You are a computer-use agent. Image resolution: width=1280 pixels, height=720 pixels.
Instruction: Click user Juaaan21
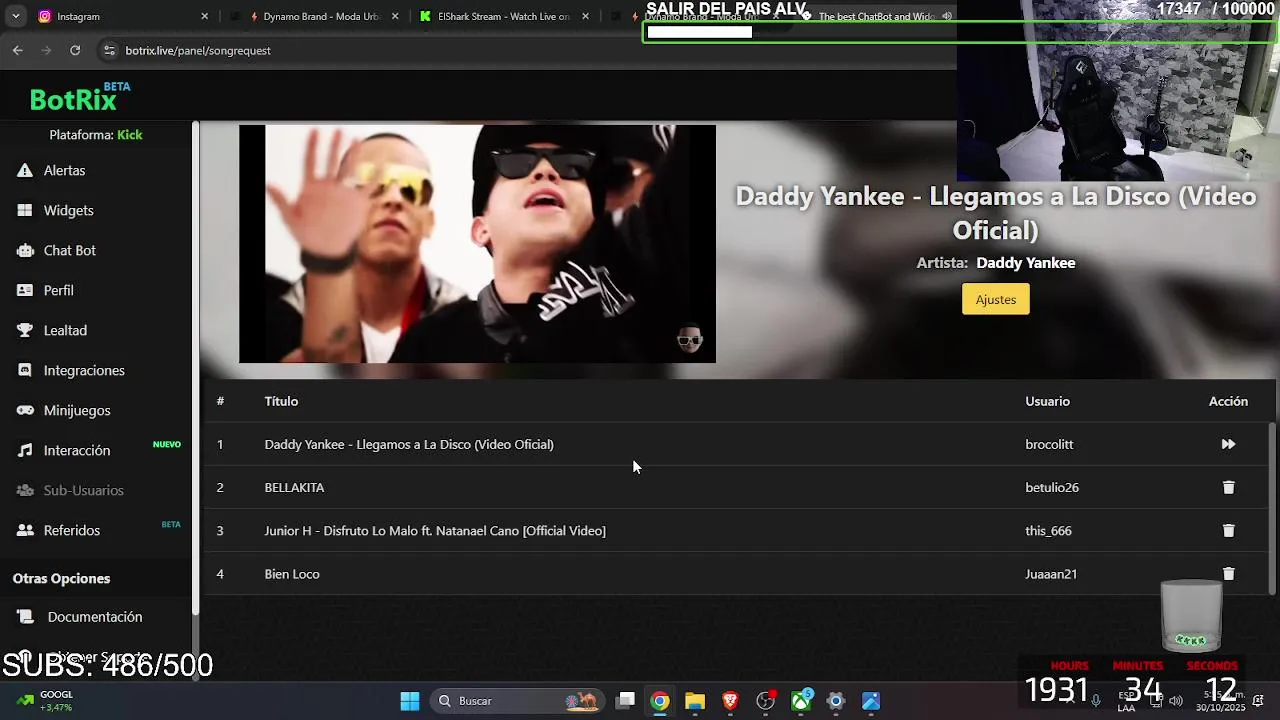[1051, 574]
